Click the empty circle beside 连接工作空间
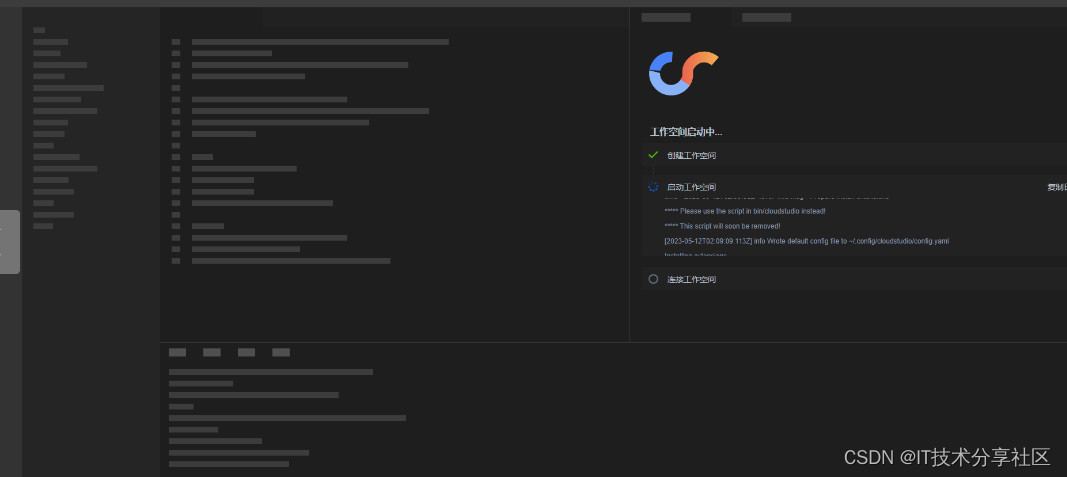Screen dimensions: 1067x477 (653, 279)
